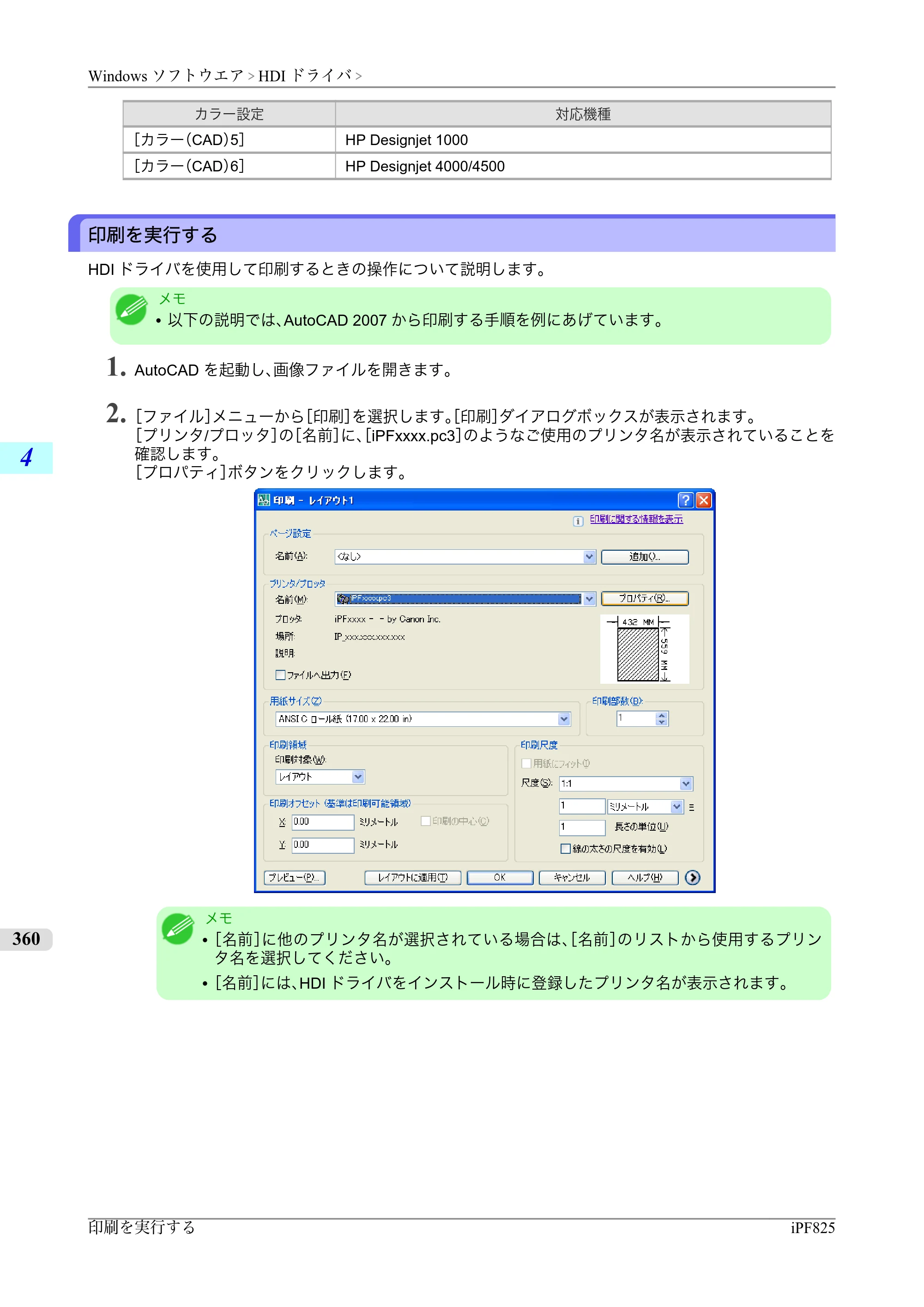This screenshot has width=924, height=1307.
Task: Open the ページ設定 名前(A) dropdown
Action: click(589, 557)
